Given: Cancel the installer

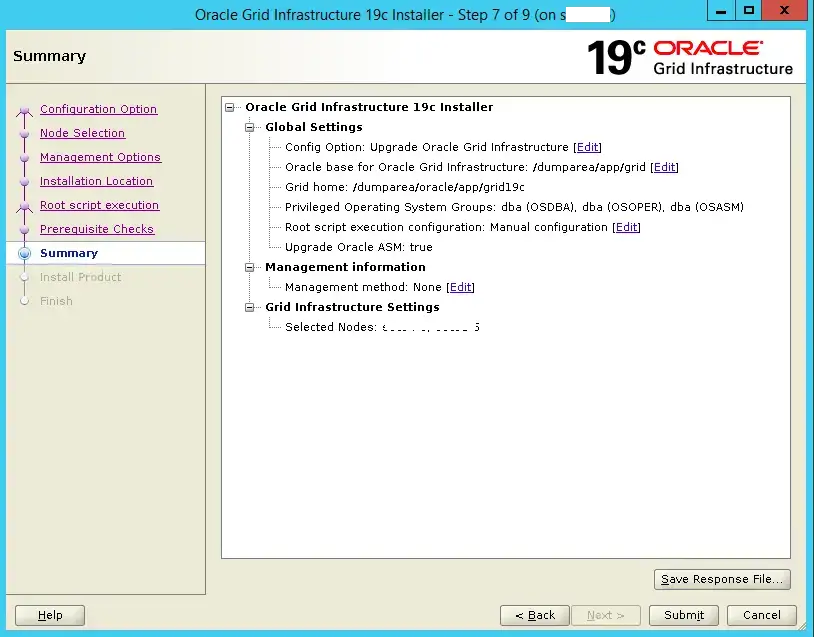Looking at the screenshot, I should (x=761, y=615).
